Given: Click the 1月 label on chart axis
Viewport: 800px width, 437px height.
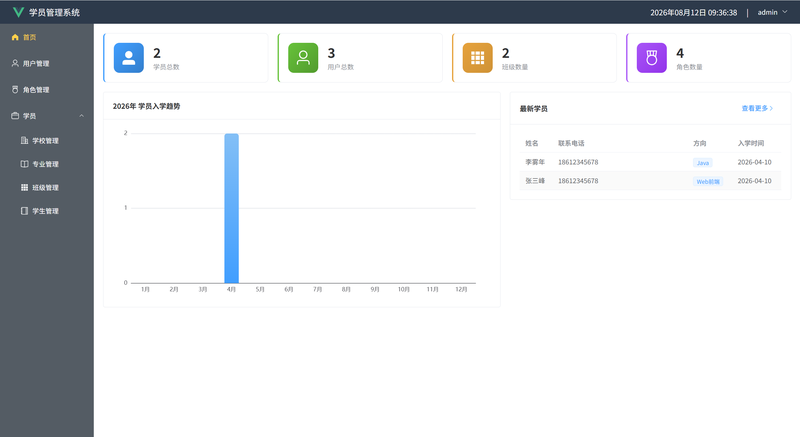Looking at the screenshot, I should (x=145, y=289).
